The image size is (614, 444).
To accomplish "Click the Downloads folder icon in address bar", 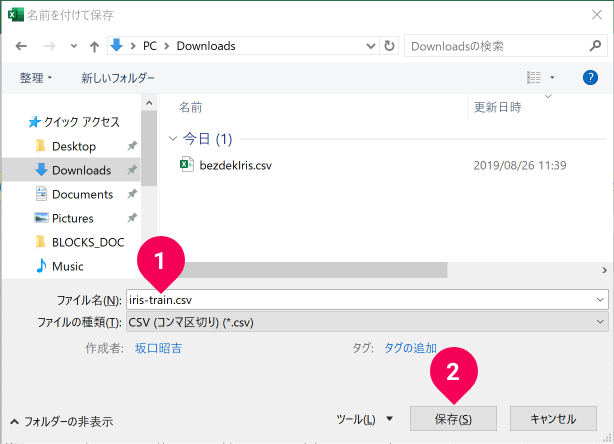I will [116, 45].
